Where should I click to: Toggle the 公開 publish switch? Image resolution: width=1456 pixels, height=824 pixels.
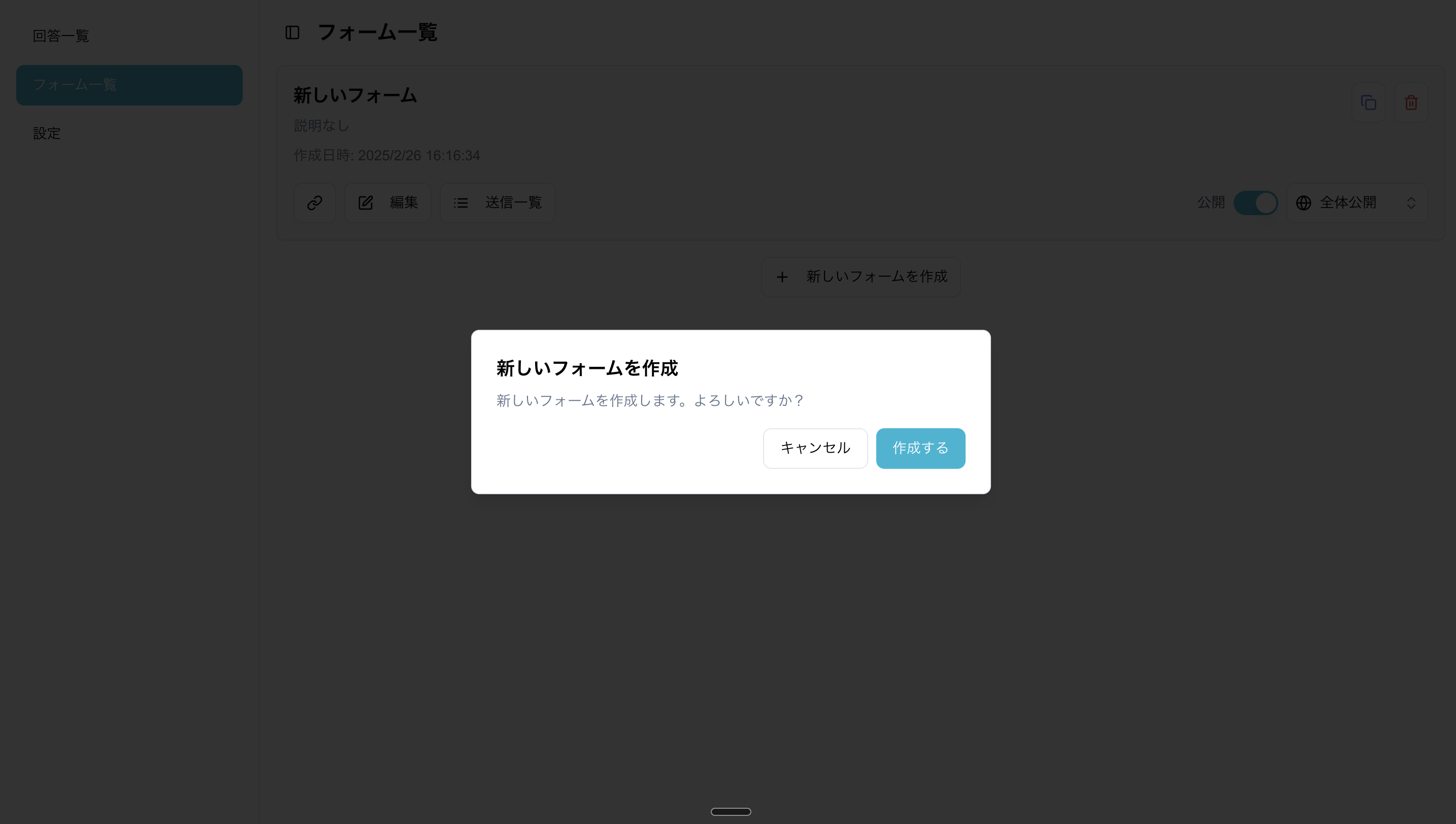1255,202
